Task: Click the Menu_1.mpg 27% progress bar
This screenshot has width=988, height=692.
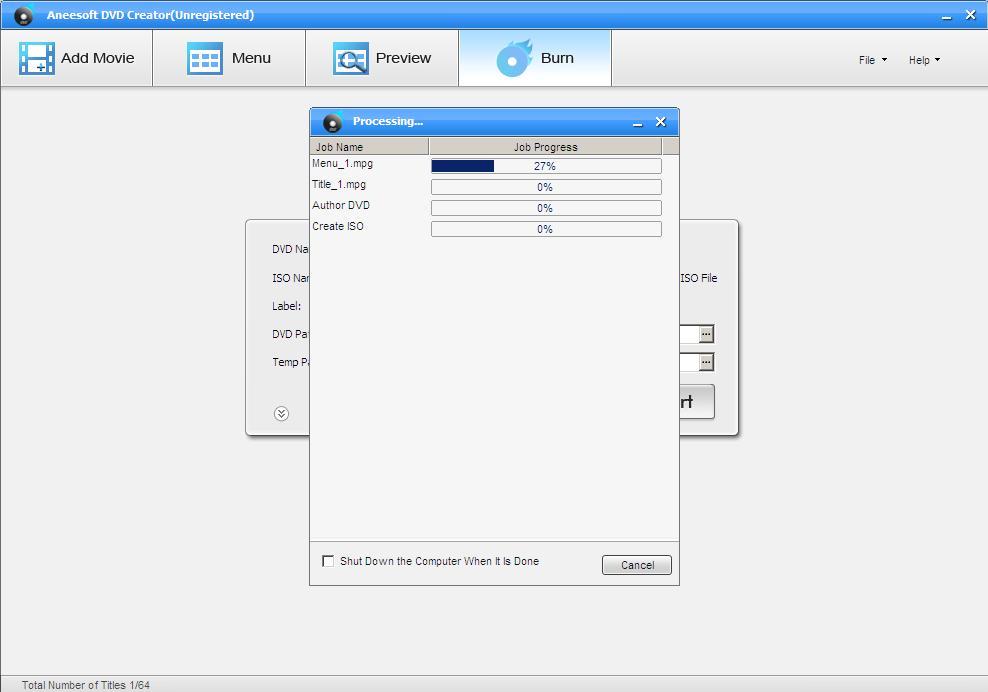Action: coord(546,166)
